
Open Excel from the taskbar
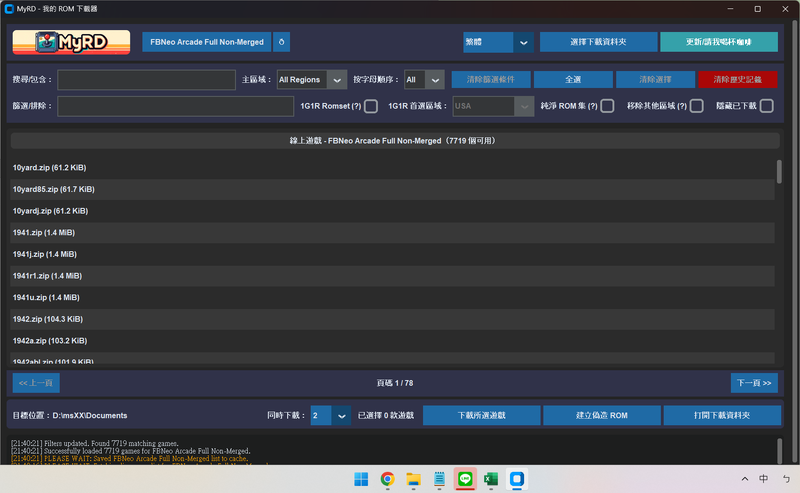pos(491,479)
